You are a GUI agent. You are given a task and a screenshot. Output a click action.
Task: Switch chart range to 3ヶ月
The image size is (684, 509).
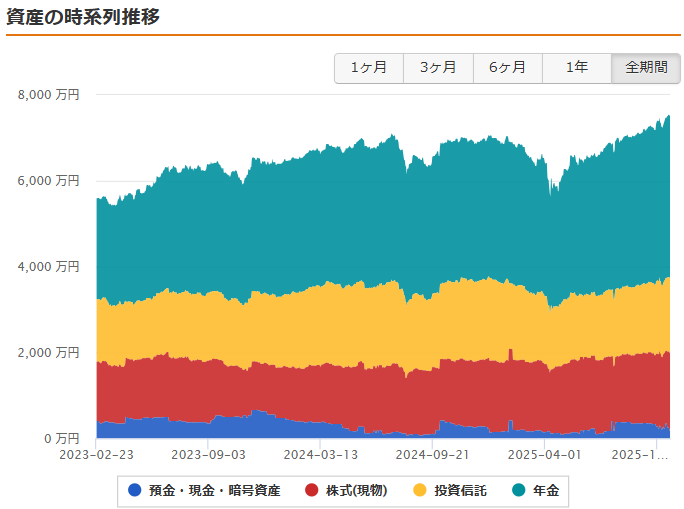click(x=438, y=68)
